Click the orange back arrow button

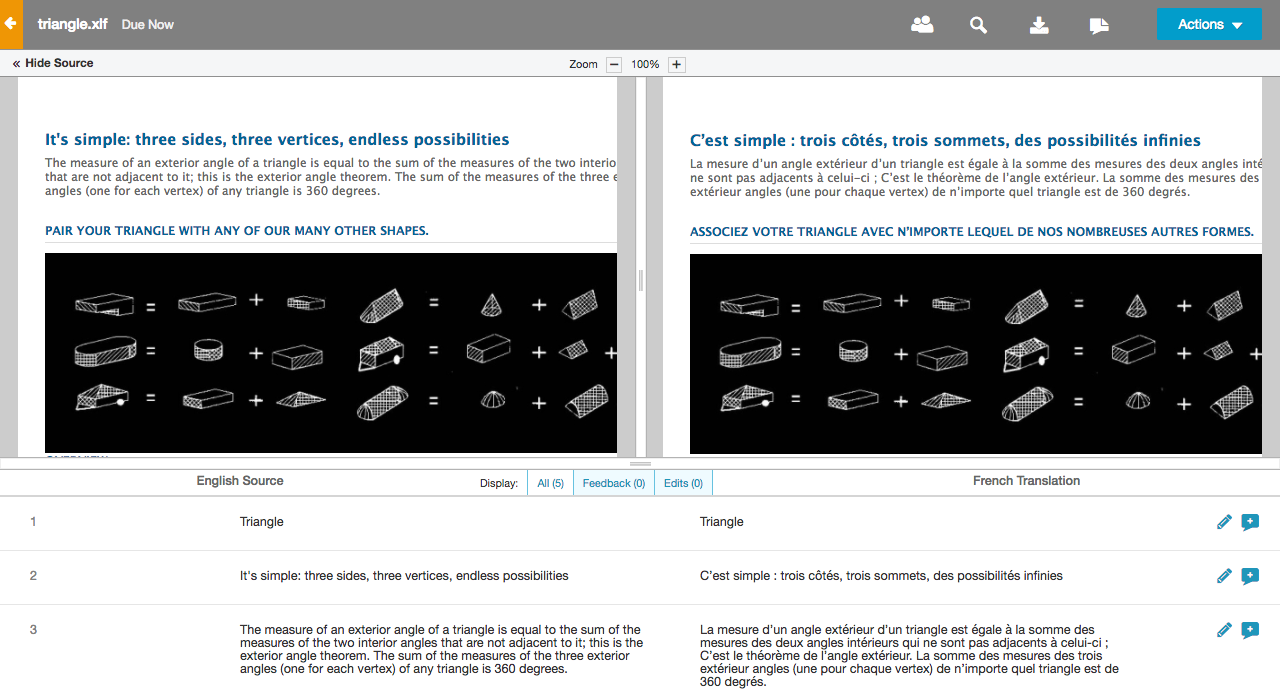coord(11,24)
